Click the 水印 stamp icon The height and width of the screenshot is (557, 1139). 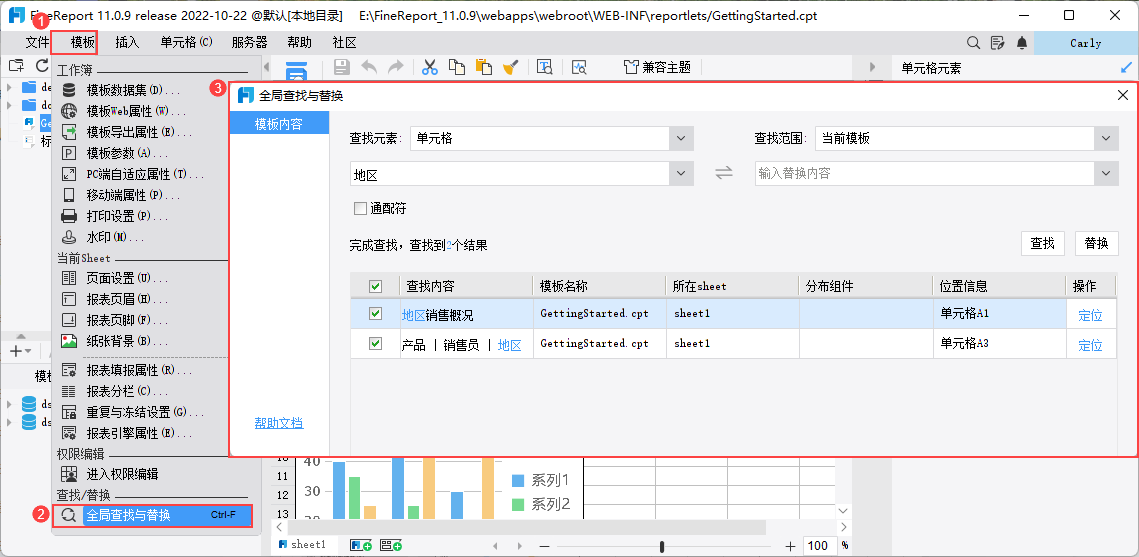point(70,237)
